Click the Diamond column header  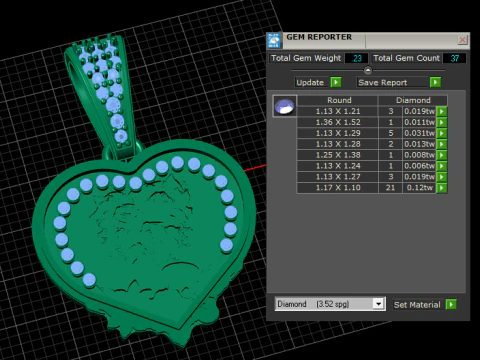413,100
